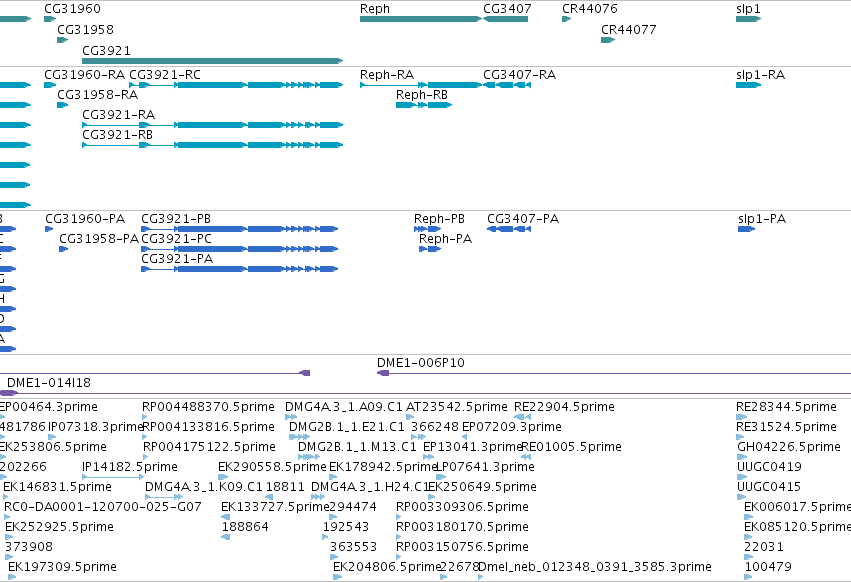Select the EK204806.5prime EST label
This screenshot has width=851, height=582.
(387, 567)
